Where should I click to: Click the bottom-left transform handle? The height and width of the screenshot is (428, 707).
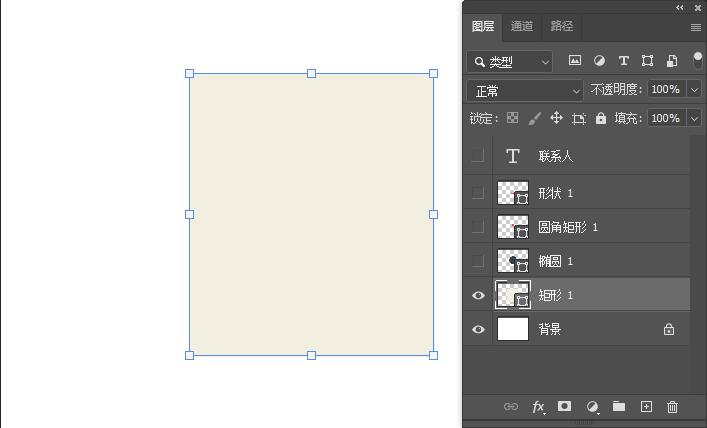(x=189, y=355)
